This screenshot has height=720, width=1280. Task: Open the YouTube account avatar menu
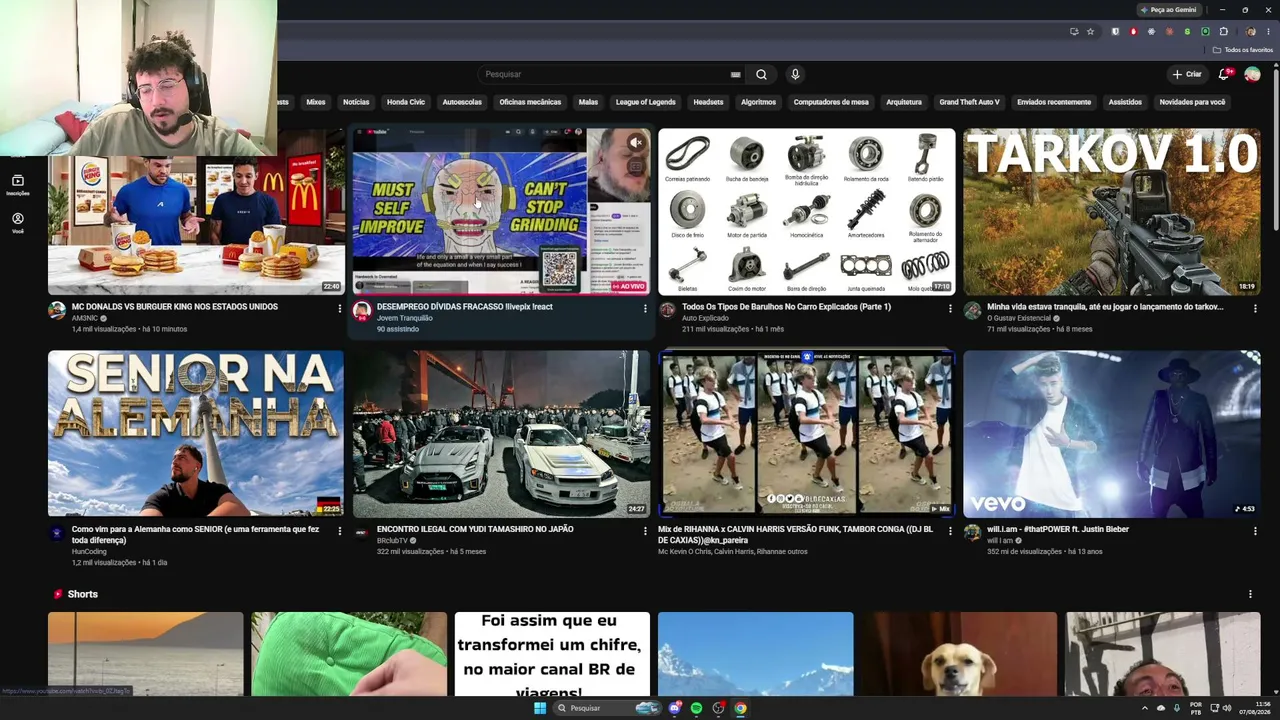1252,74
